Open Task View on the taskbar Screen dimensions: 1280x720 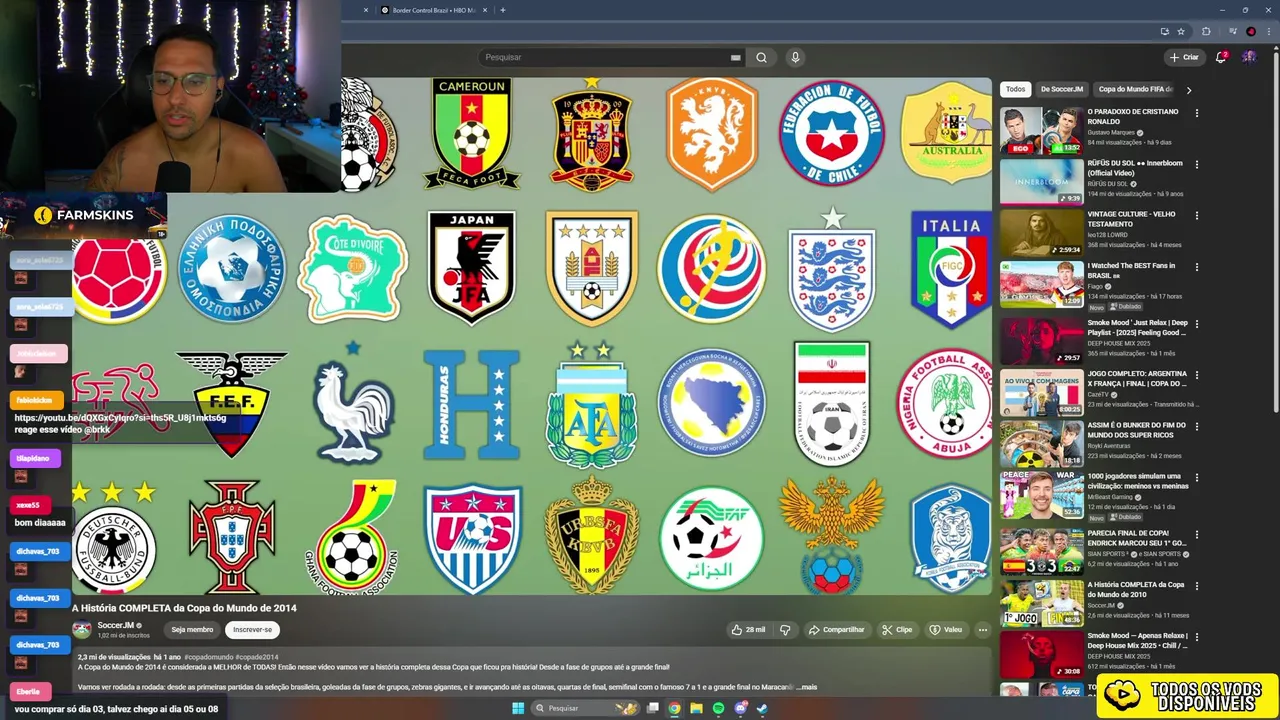point(653,708)
